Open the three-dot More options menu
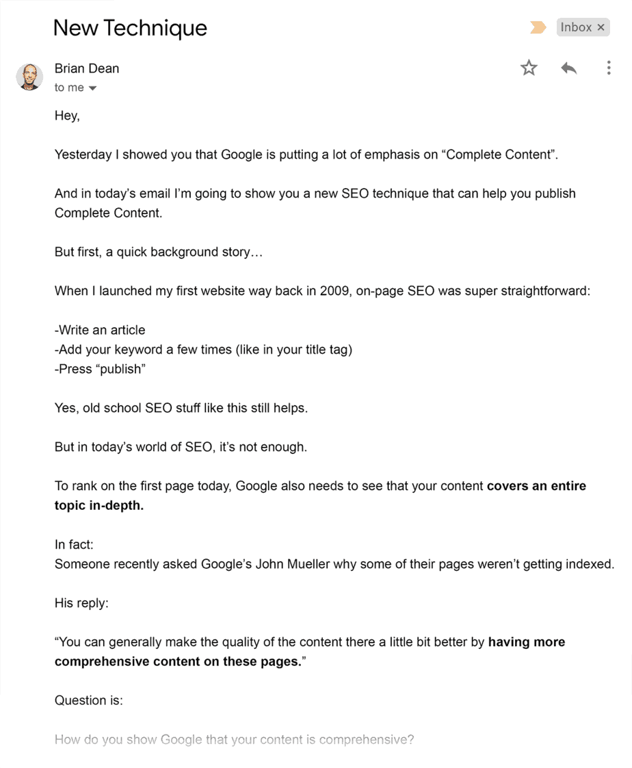The image size is (632, 768). click(x=608, y=68)
